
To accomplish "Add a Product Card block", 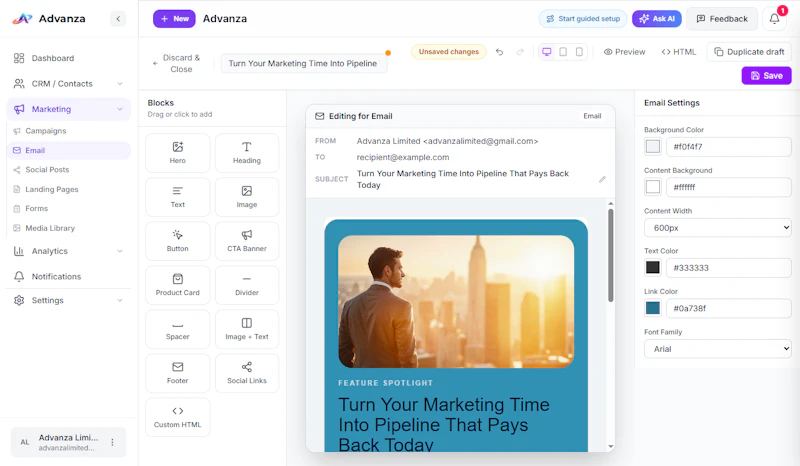I will click(x=178, y=285).
